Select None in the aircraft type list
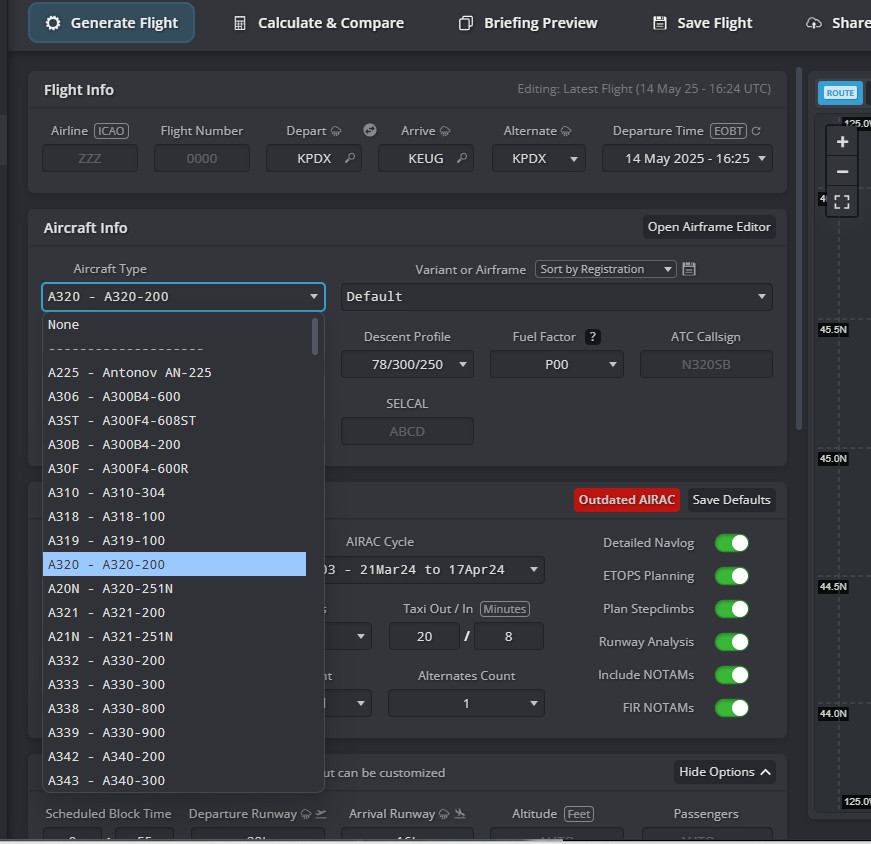The height and width of the screenshot is (844, 871). click(x=174, y=324)
